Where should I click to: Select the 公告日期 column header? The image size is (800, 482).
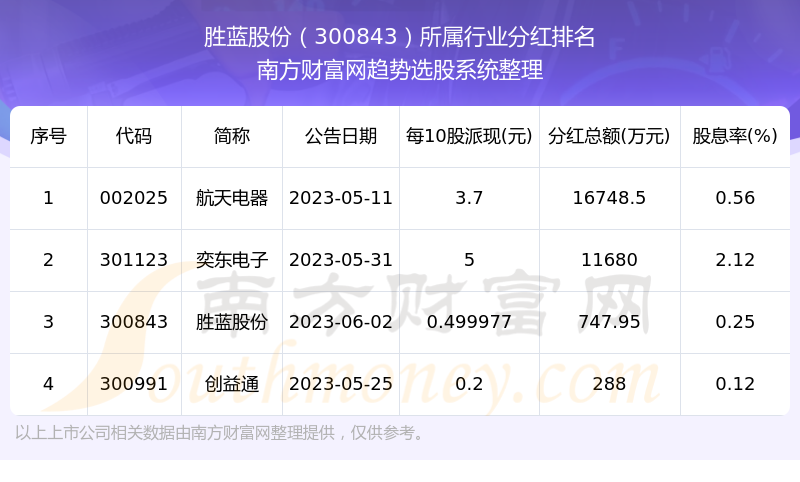341,136
